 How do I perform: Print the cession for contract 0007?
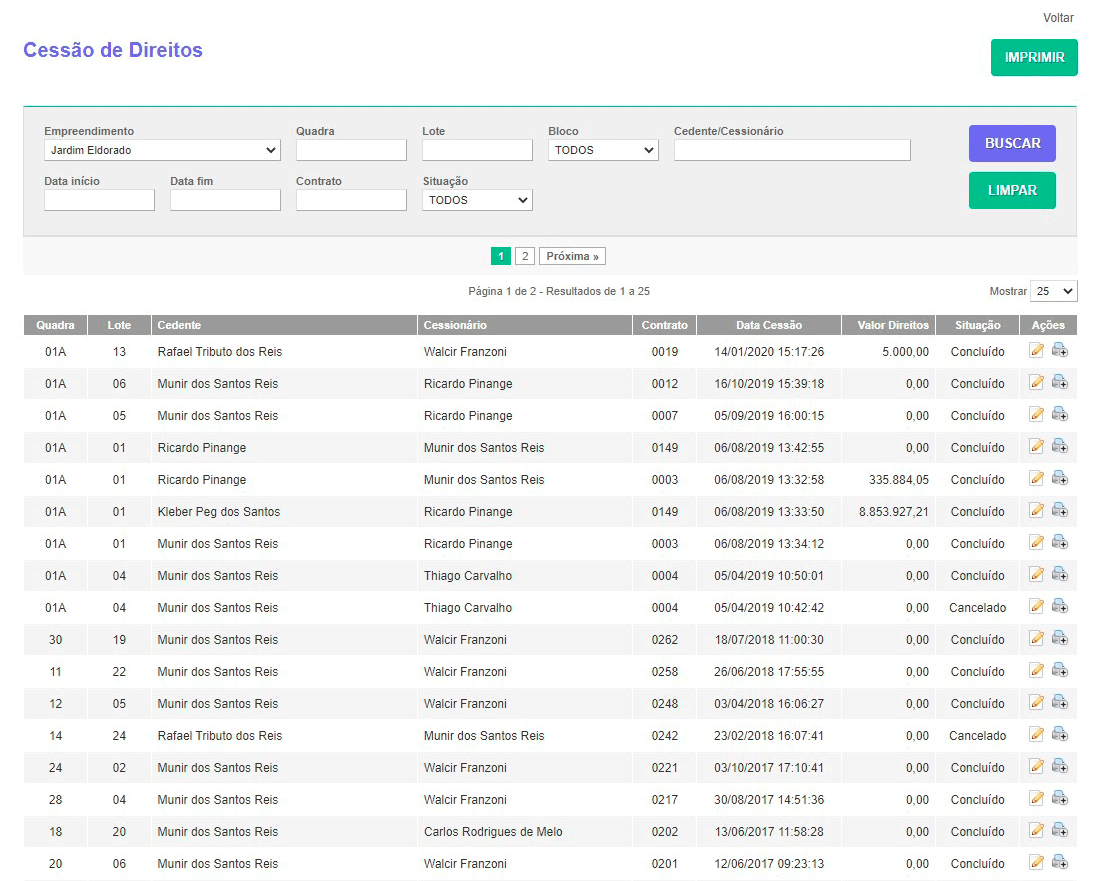pos(1059,414)
